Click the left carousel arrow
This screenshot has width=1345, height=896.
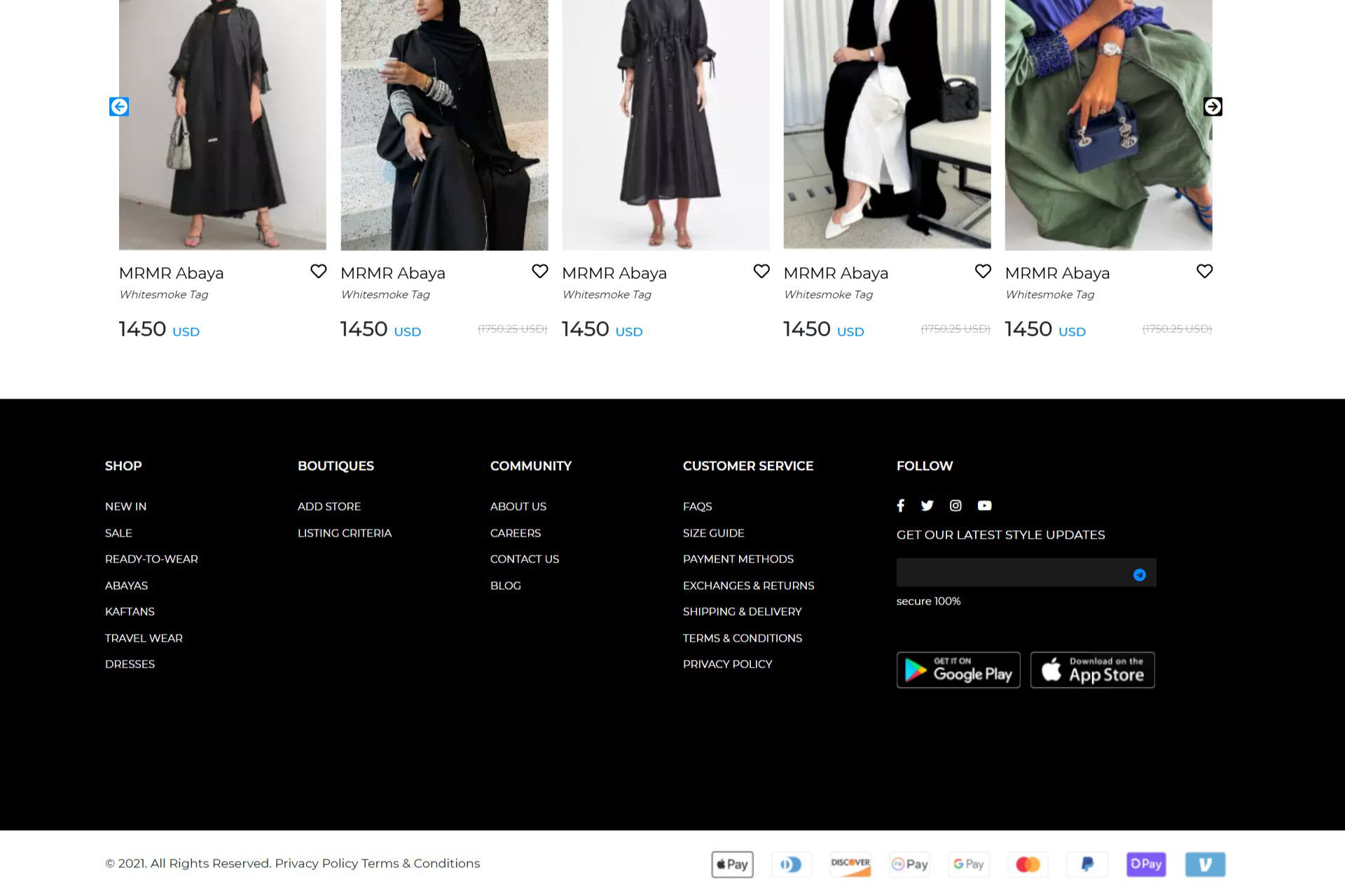click(119, 106)
